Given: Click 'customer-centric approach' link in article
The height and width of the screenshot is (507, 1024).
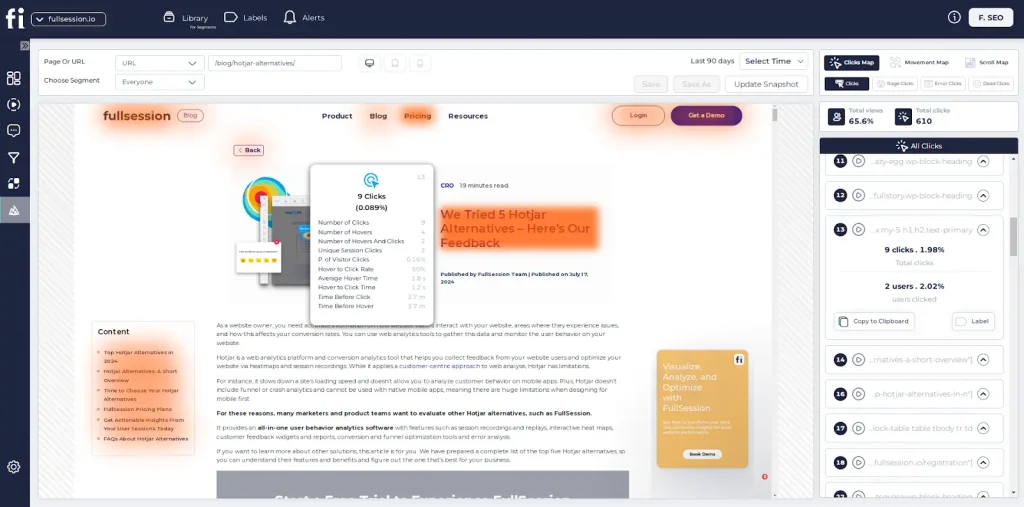Looking at the screenshot, I should [x=440, y=367].
